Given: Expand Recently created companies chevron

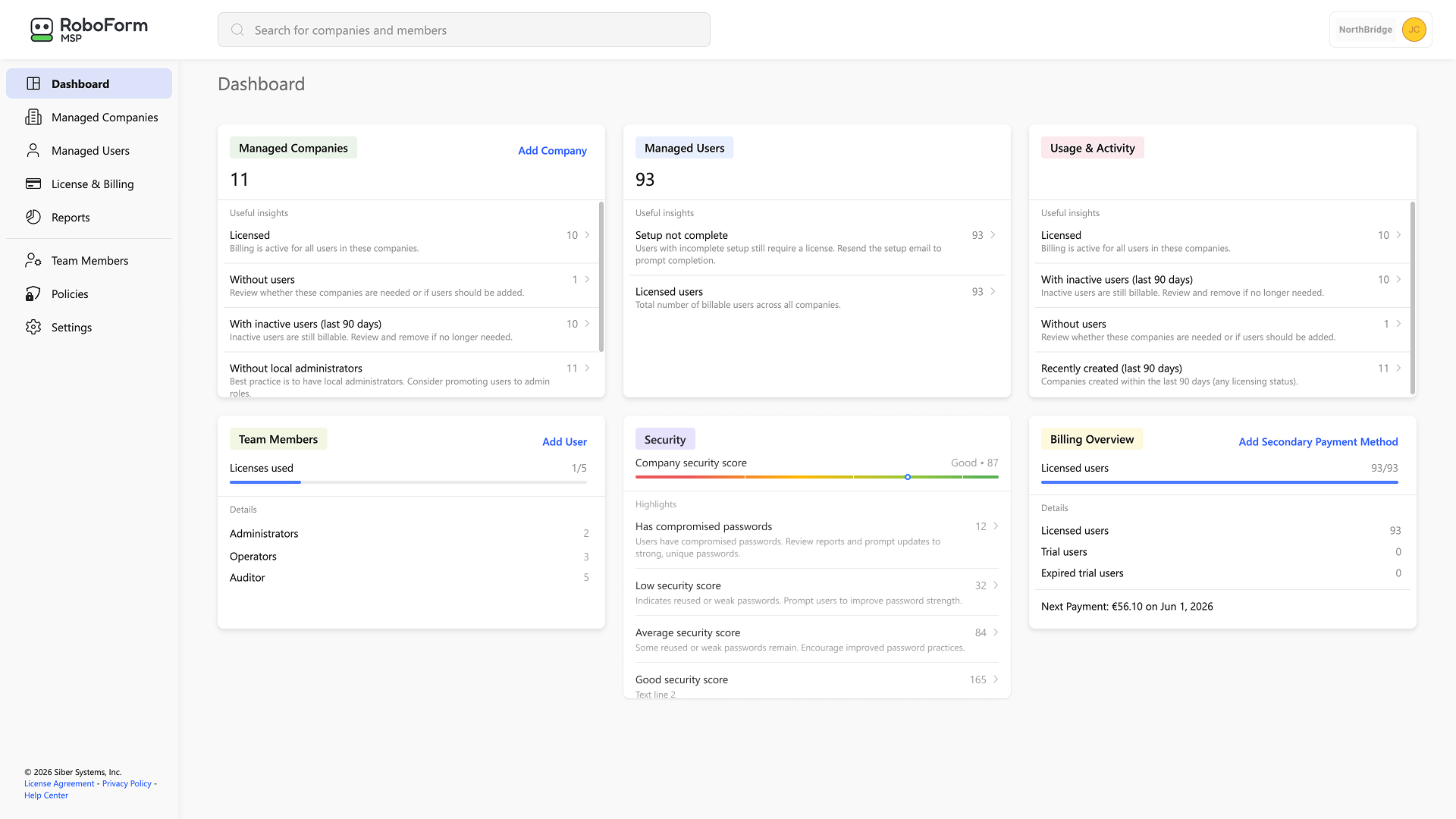Looking at the screenshot, I should click(x=1398, y=368).
